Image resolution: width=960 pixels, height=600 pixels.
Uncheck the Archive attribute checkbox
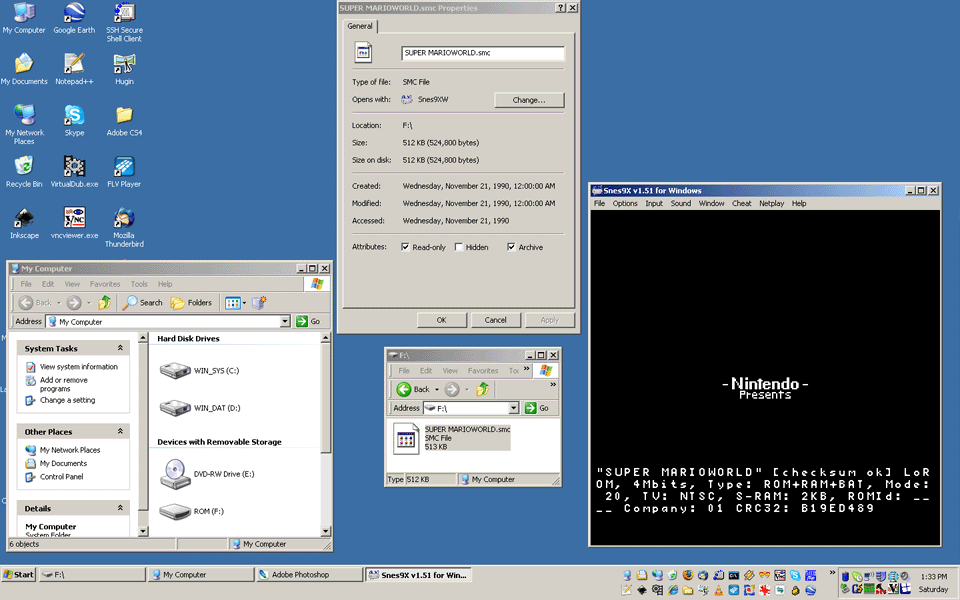click(x=511, y=247)
